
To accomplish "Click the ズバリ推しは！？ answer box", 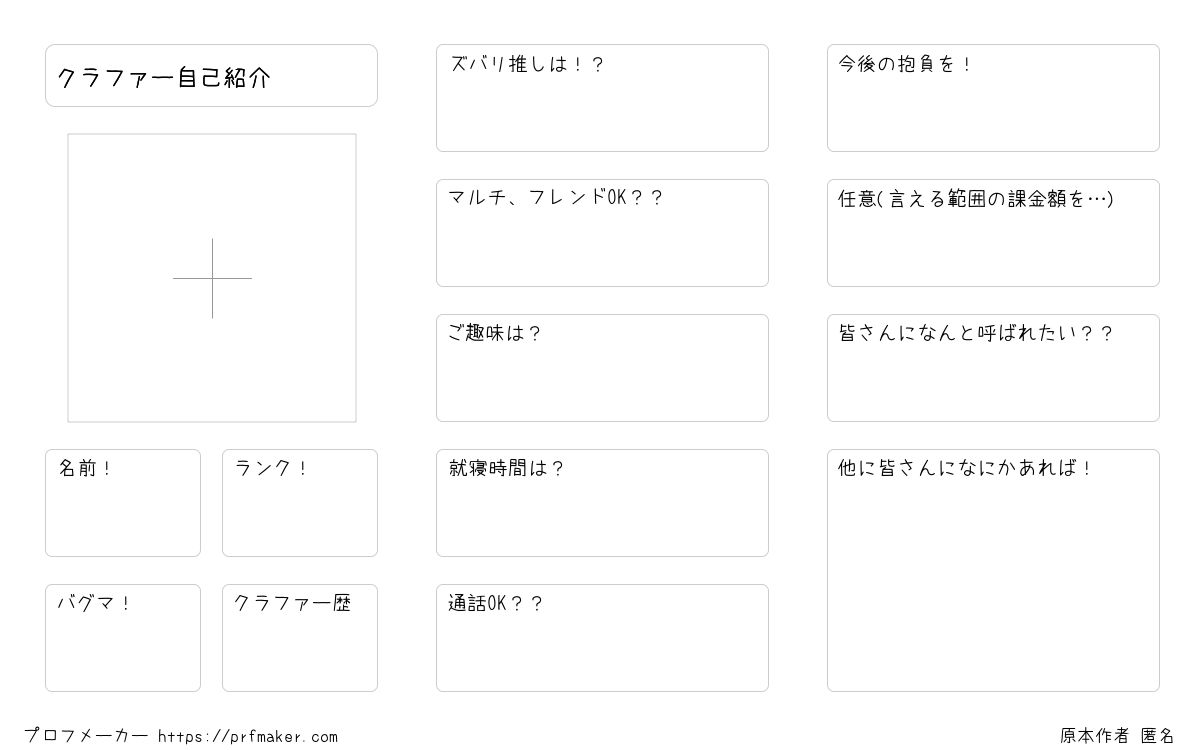I will [x=602, y=98].
